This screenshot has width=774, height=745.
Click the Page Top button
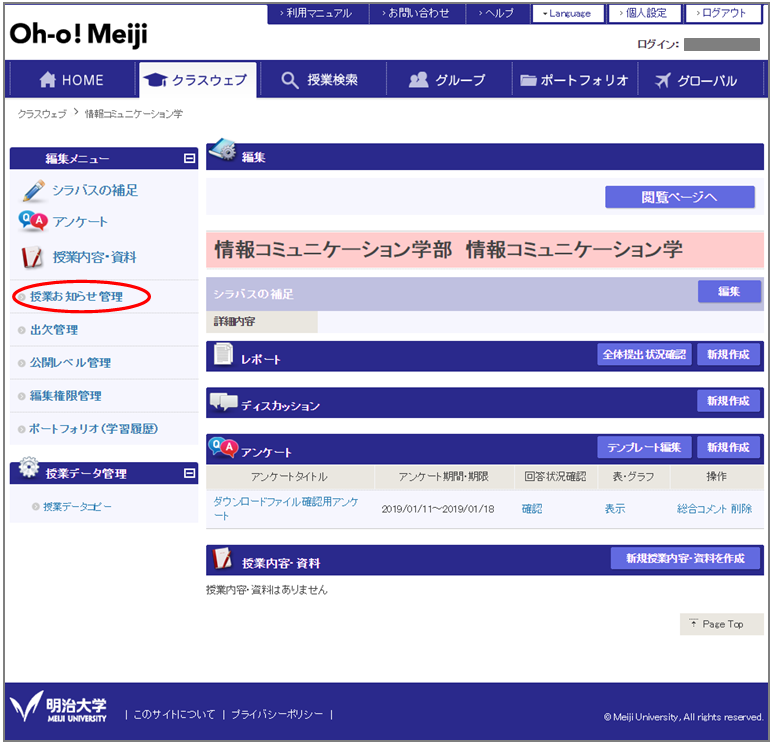click(x=722, y=625)
